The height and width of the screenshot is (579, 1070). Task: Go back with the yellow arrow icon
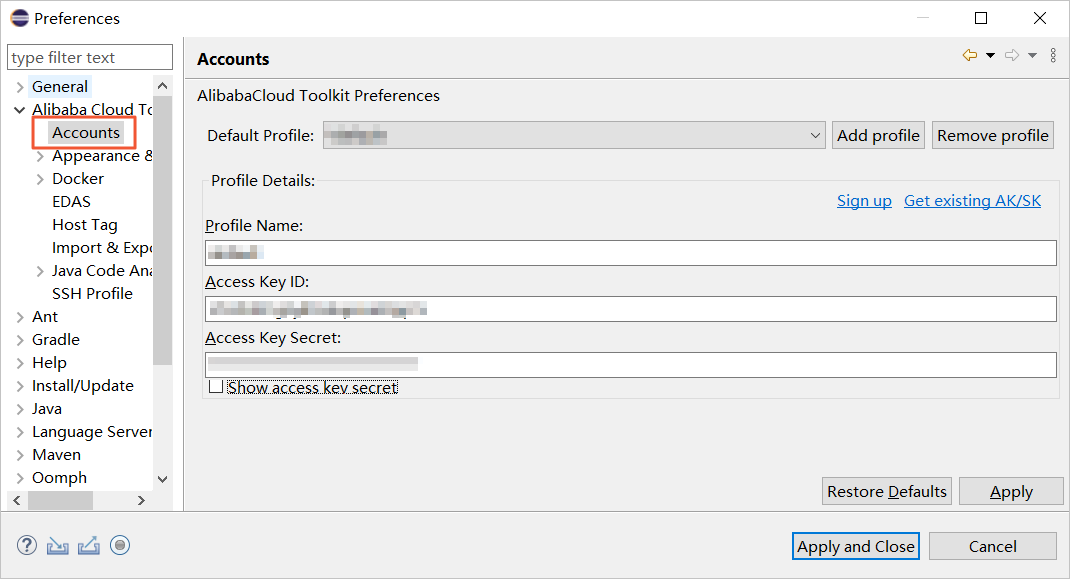click(969, 56)
